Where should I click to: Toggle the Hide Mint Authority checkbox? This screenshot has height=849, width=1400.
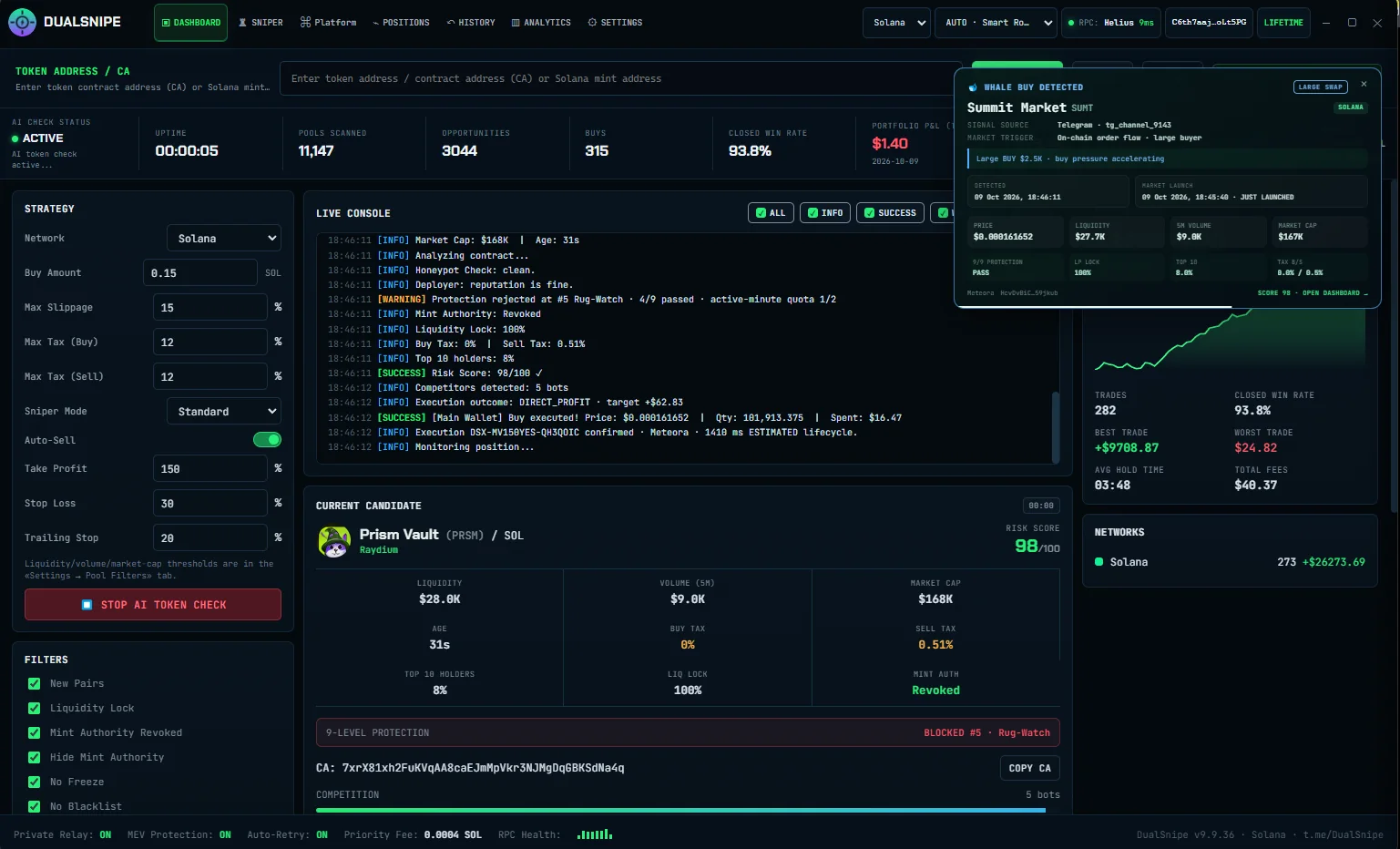35,757
